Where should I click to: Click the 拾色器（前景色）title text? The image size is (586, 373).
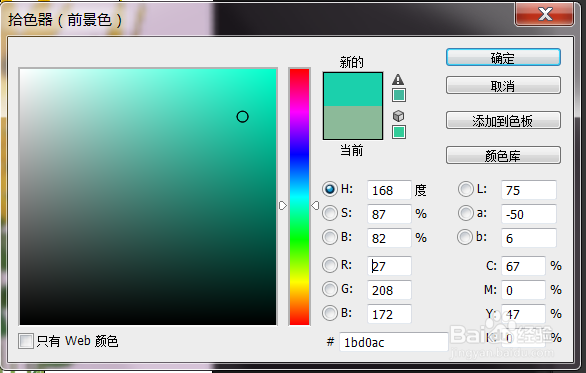click(x=65, y=20)
